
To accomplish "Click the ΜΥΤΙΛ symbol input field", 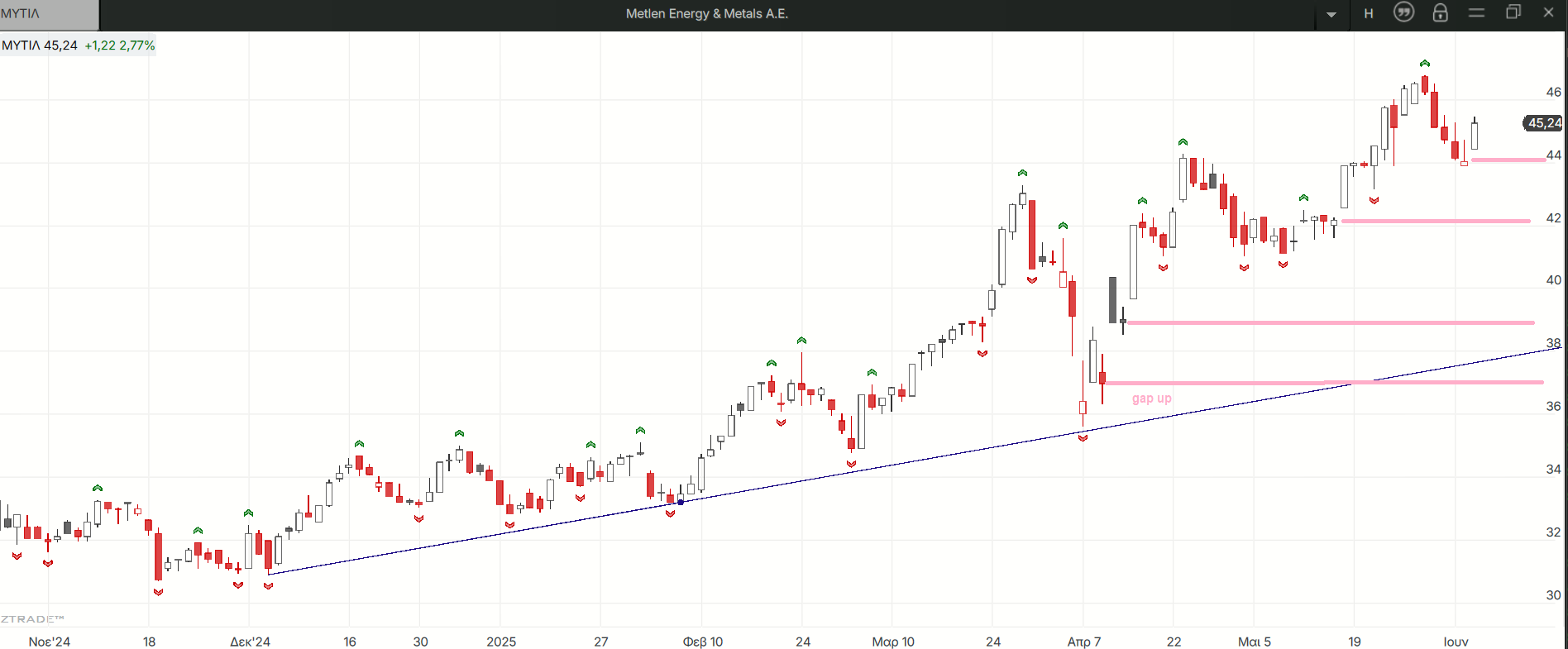I will coord(50,14).
